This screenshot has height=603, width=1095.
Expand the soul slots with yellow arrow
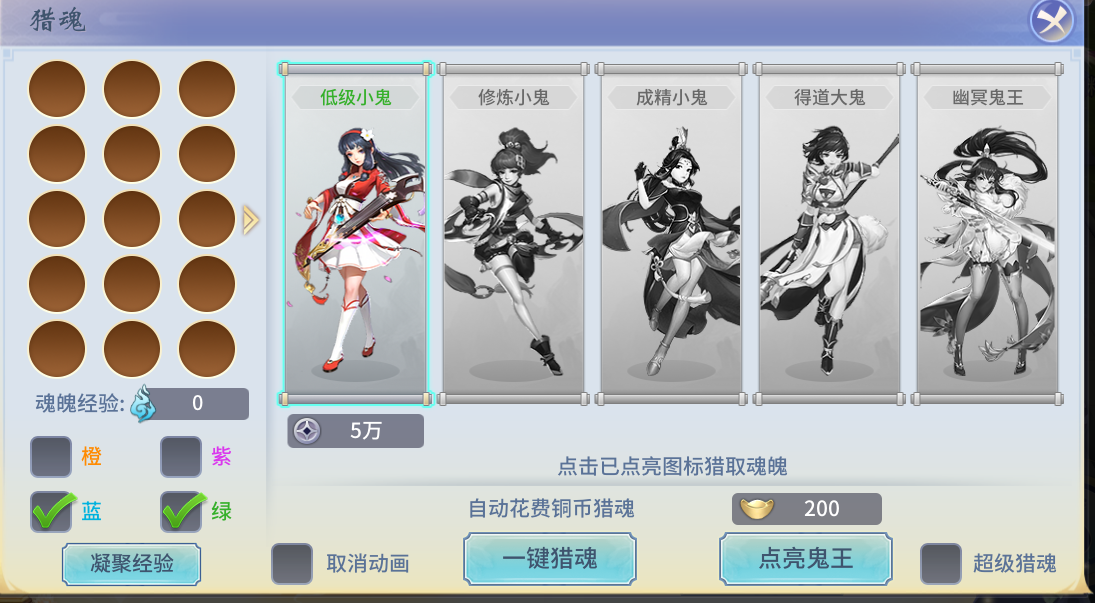coord(251,219)
